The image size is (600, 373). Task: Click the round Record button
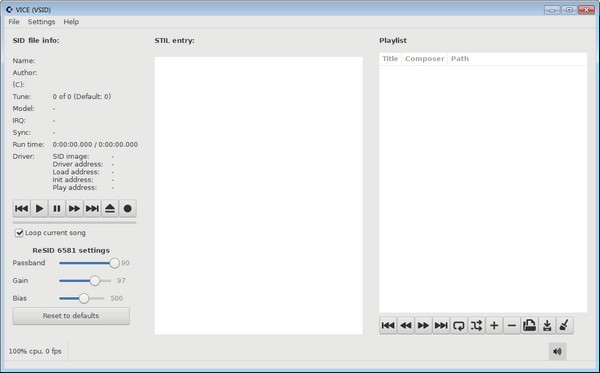[x=127, y=208]
